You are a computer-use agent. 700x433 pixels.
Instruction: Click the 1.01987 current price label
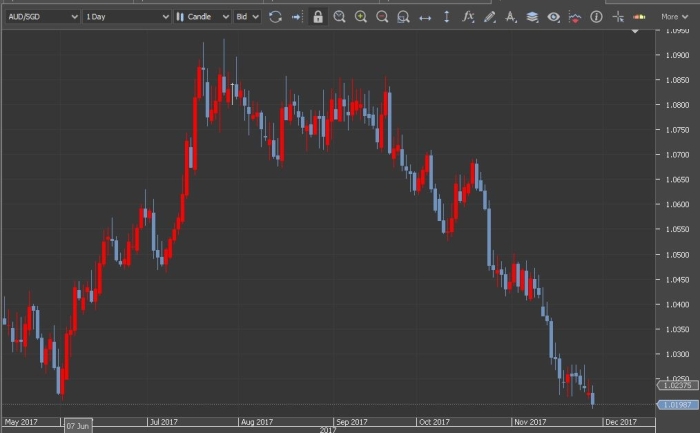coord(677,405)
